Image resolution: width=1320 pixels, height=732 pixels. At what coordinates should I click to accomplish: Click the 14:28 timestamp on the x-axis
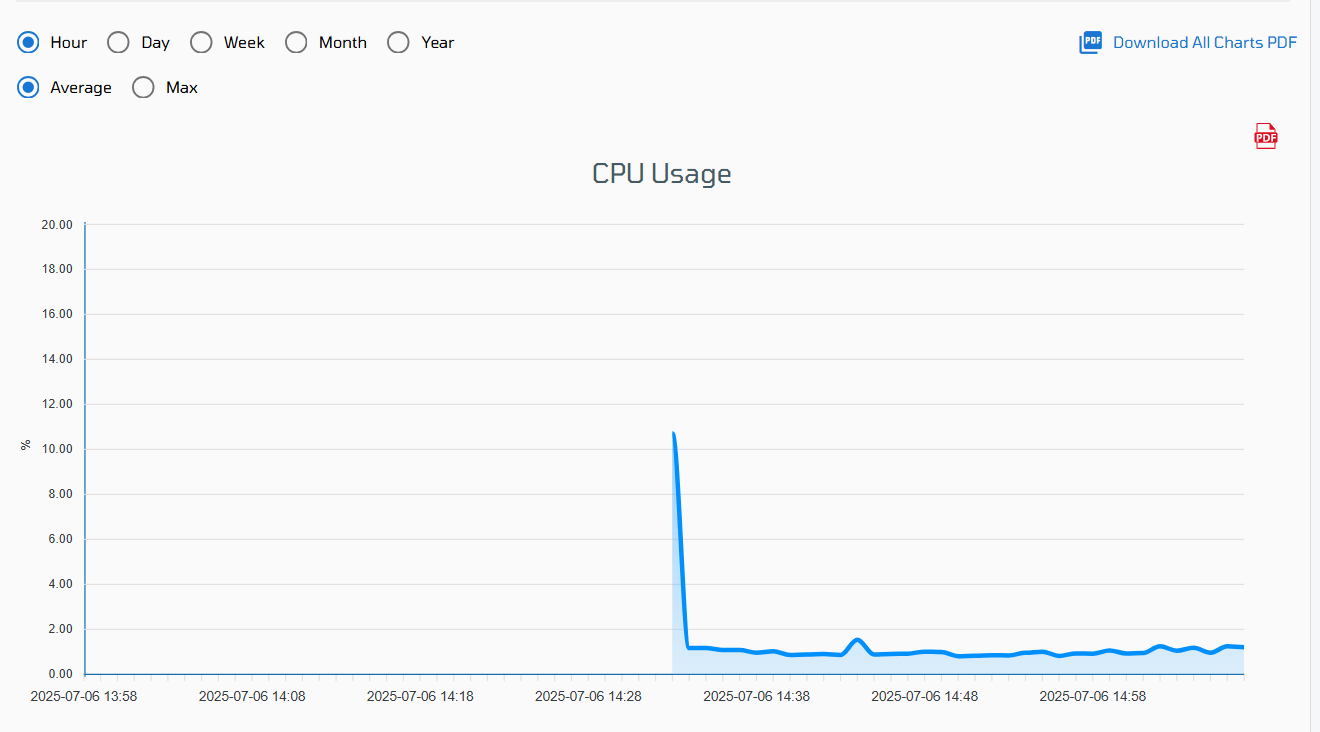pyautogui.click(x=588, y=696)
